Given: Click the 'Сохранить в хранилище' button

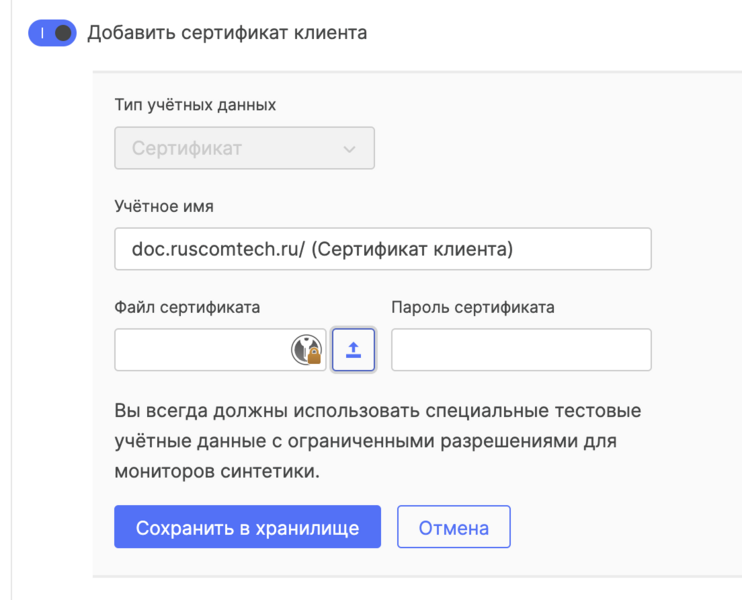Looking at the screenshot, I should click(x=247, y=527).
